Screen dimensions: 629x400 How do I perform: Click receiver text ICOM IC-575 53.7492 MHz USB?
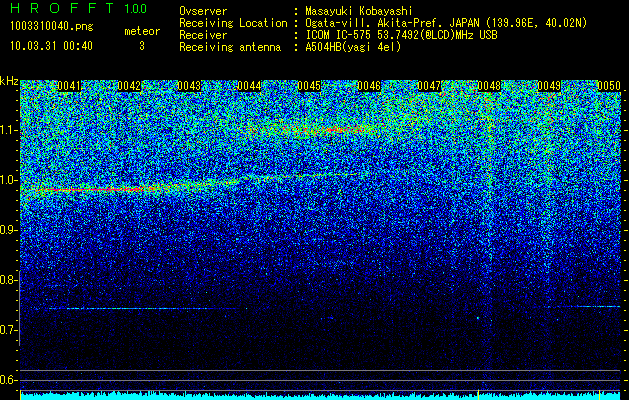tap(401, 35)
